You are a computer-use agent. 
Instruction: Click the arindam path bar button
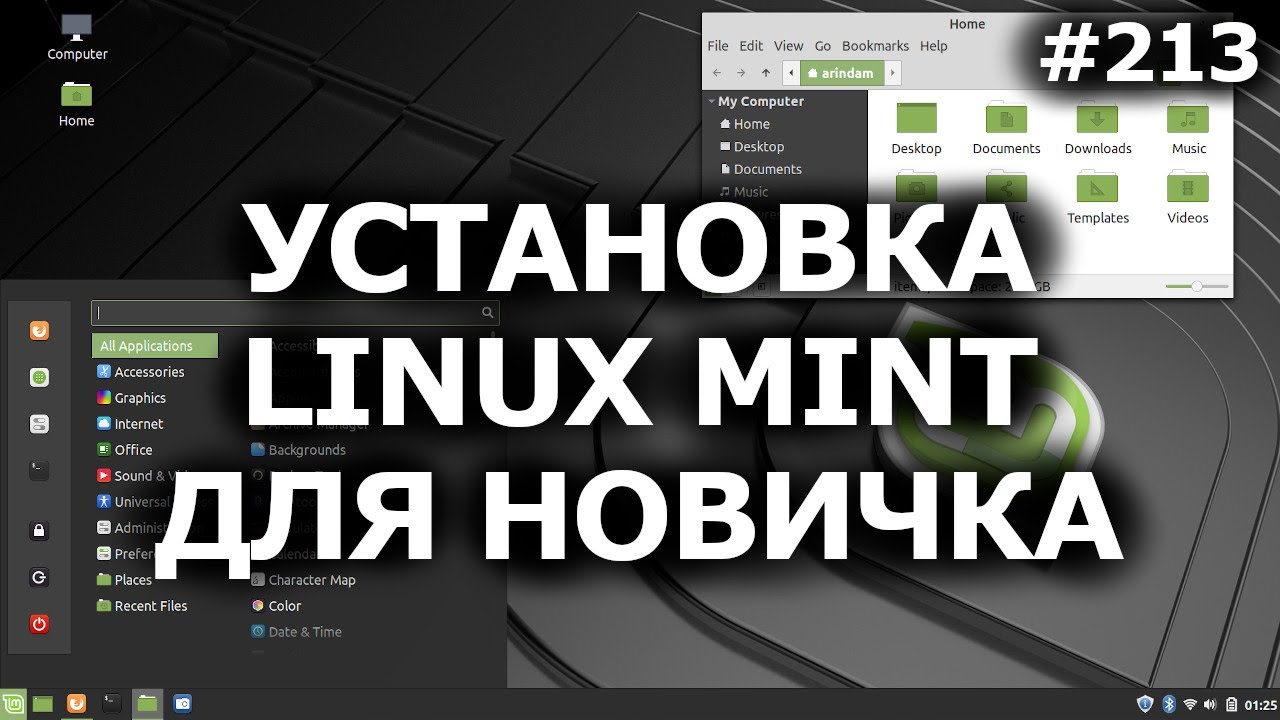[x=841, y=73]
